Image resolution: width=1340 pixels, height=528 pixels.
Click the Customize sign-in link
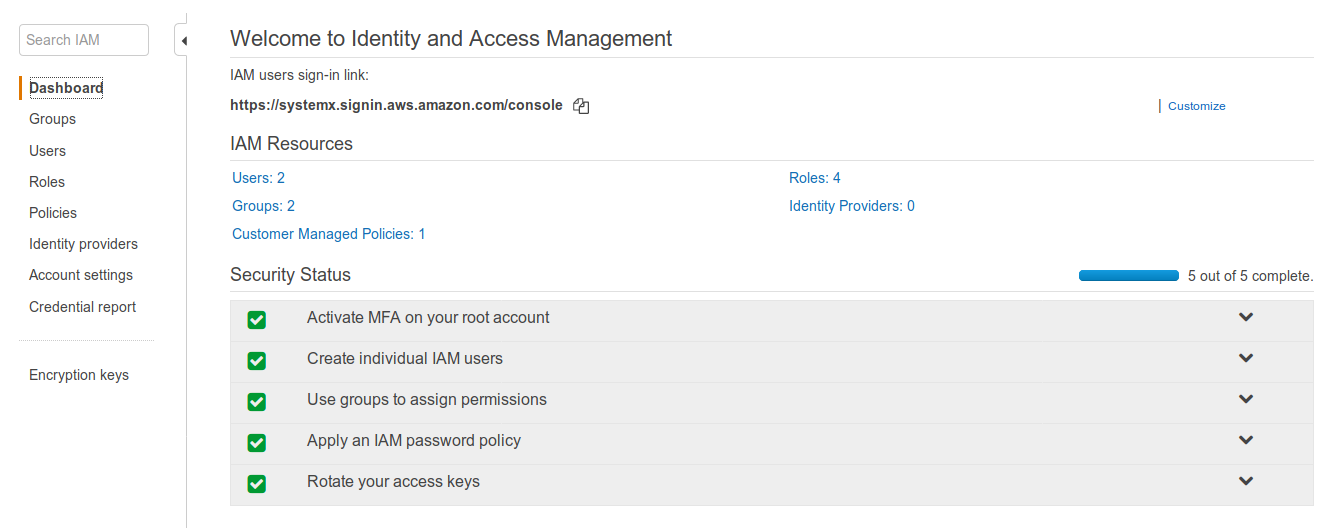tap(1196, 106)
